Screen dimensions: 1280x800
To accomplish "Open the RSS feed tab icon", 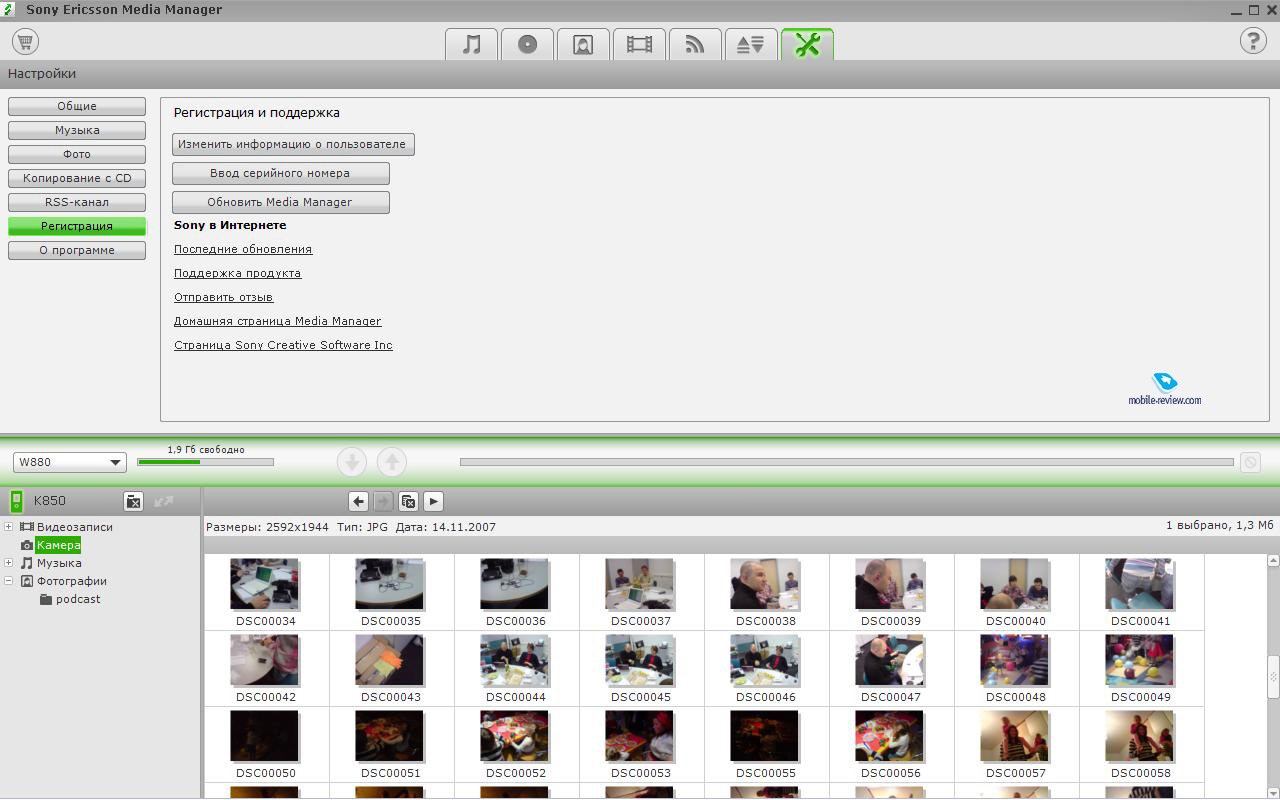I will [695, 44].
